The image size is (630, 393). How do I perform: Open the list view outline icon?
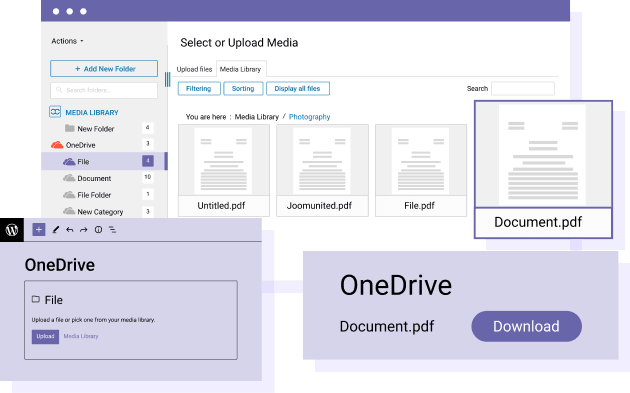[x=112, y=230]
